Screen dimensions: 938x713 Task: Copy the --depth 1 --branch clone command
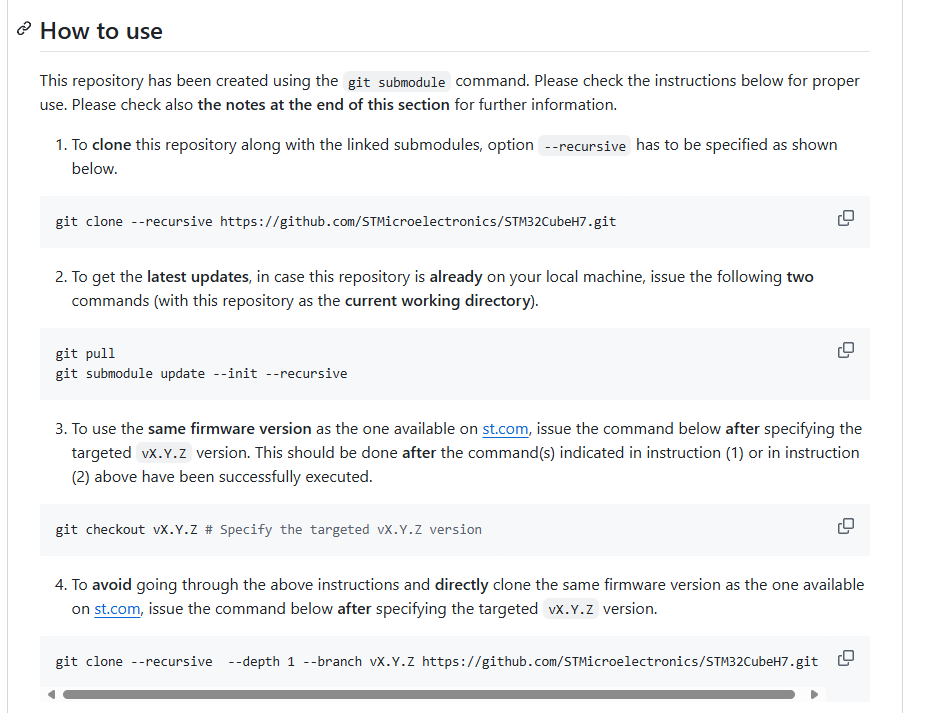tap(845, 658)
